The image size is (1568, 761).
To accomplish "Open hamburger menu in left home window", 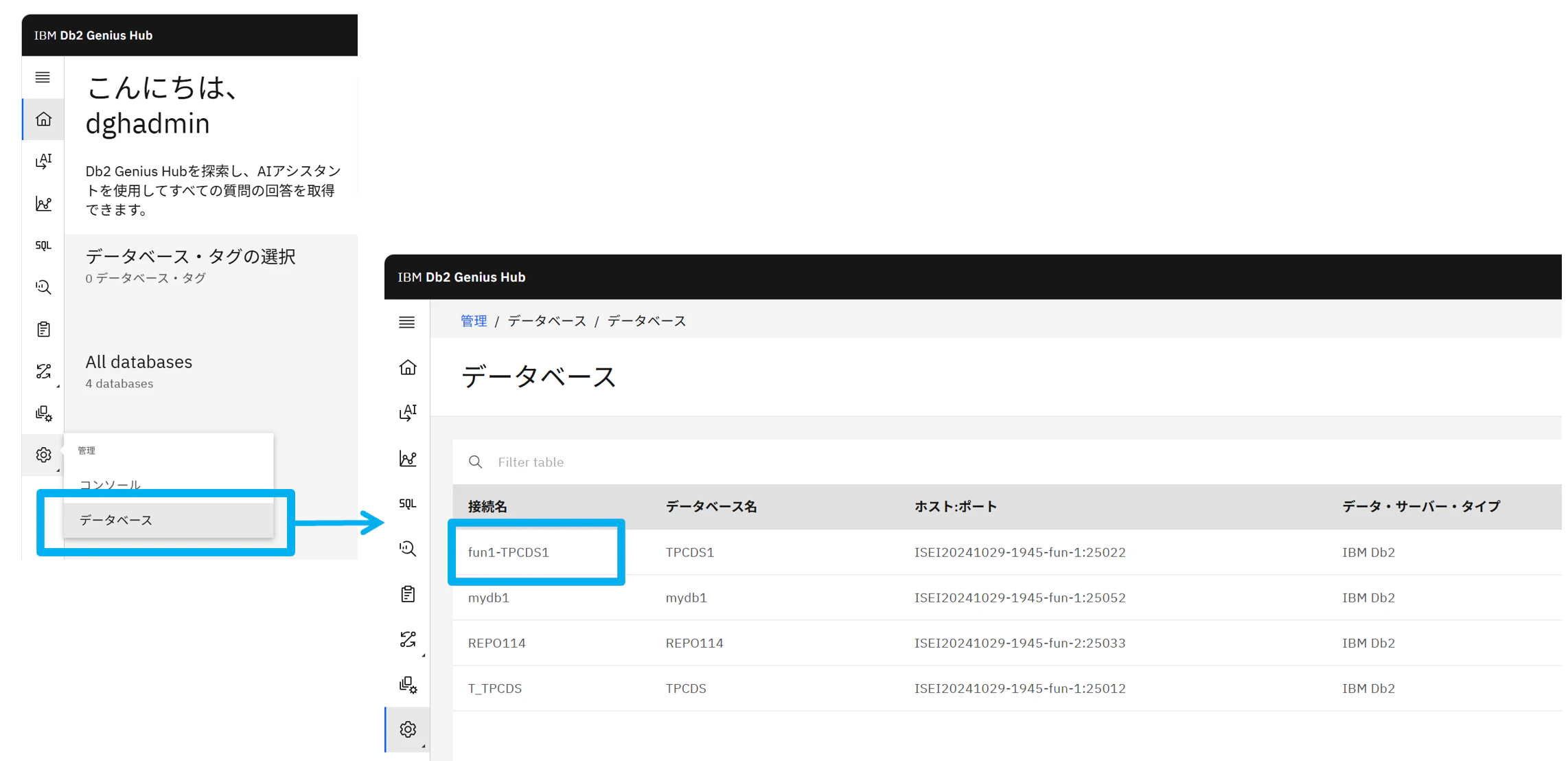I will tap(43, 77).
